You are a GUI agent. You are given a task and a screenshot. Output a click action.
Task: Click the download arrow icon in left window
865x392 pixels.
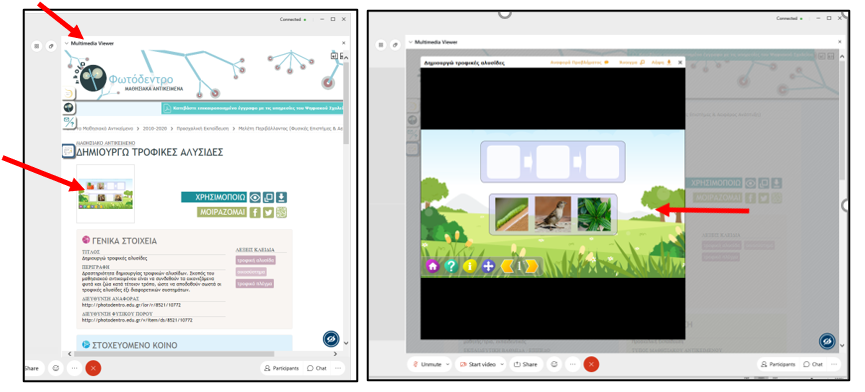click(x=281, y=197)
